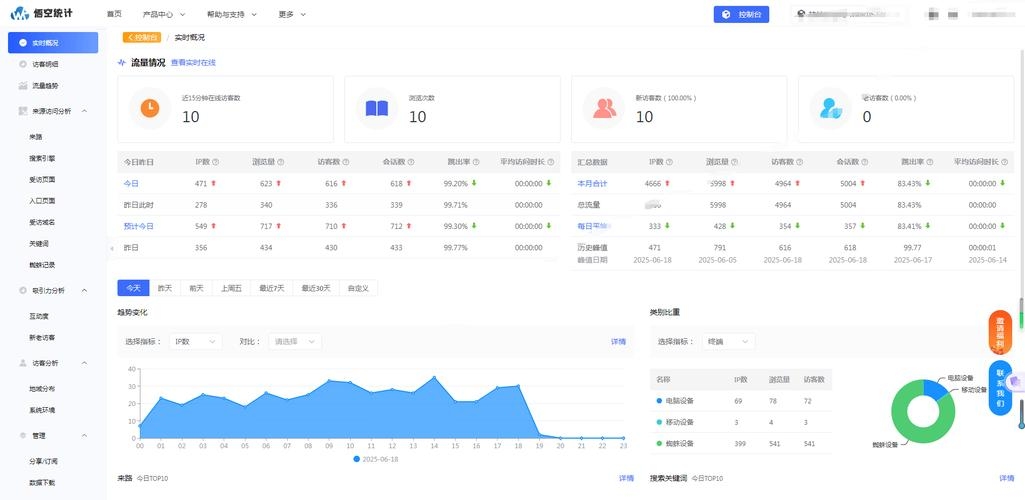
Task: Click the 流量趋势 sidebar chart icon
Action: click(23, 86)
